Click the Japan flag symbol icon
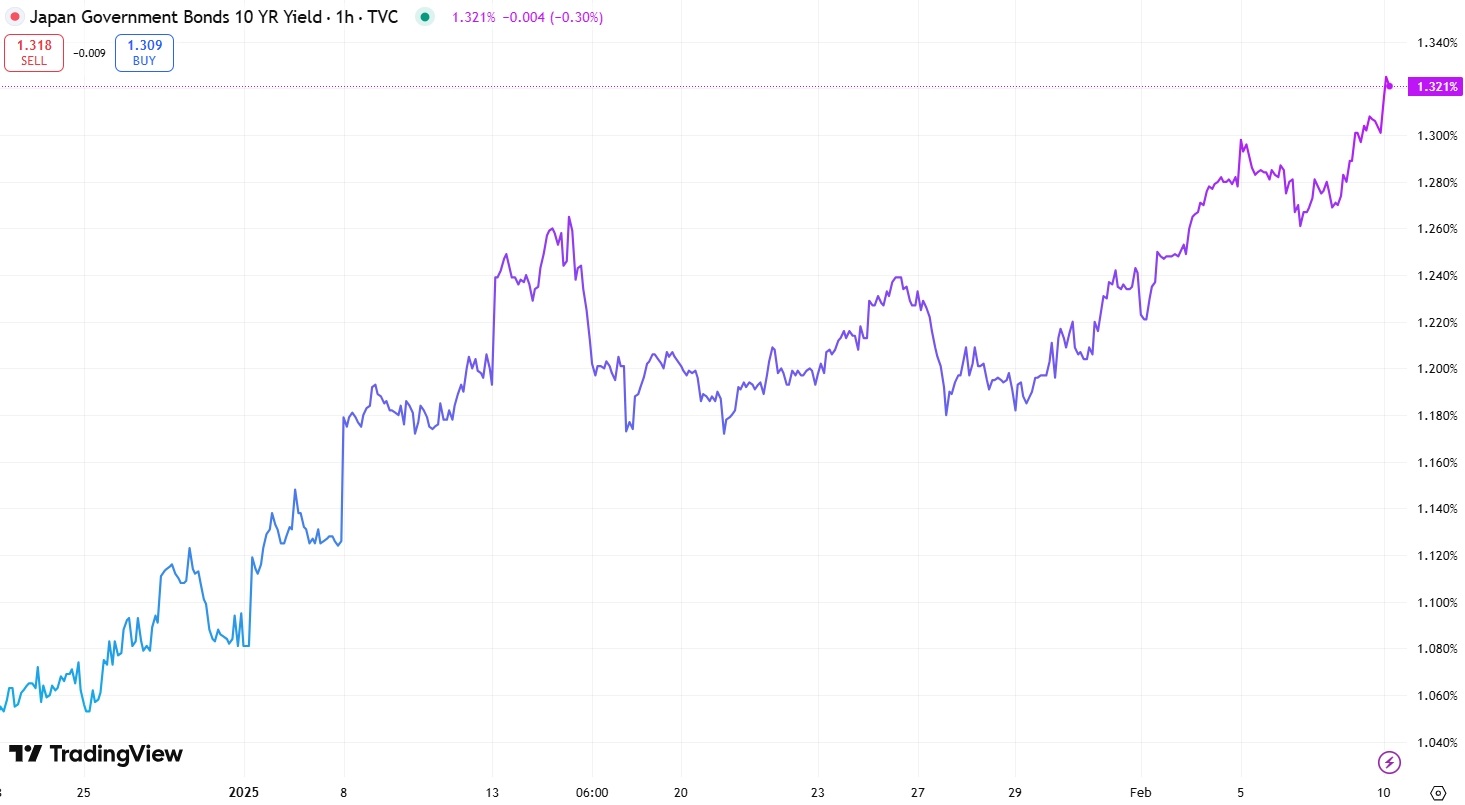1465x805 pixels. 14,17
